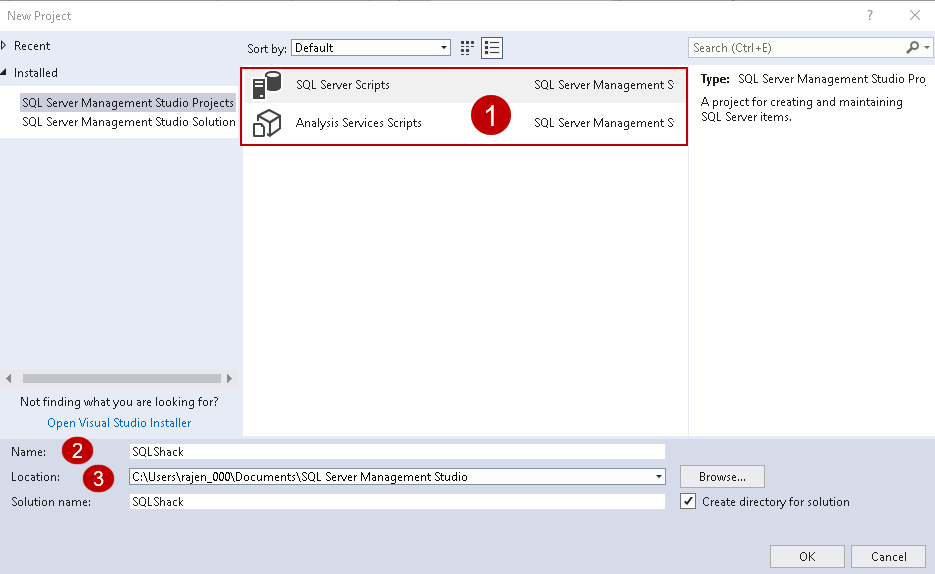Click the Type description text
935x574 pixels.
click(801, 110)
